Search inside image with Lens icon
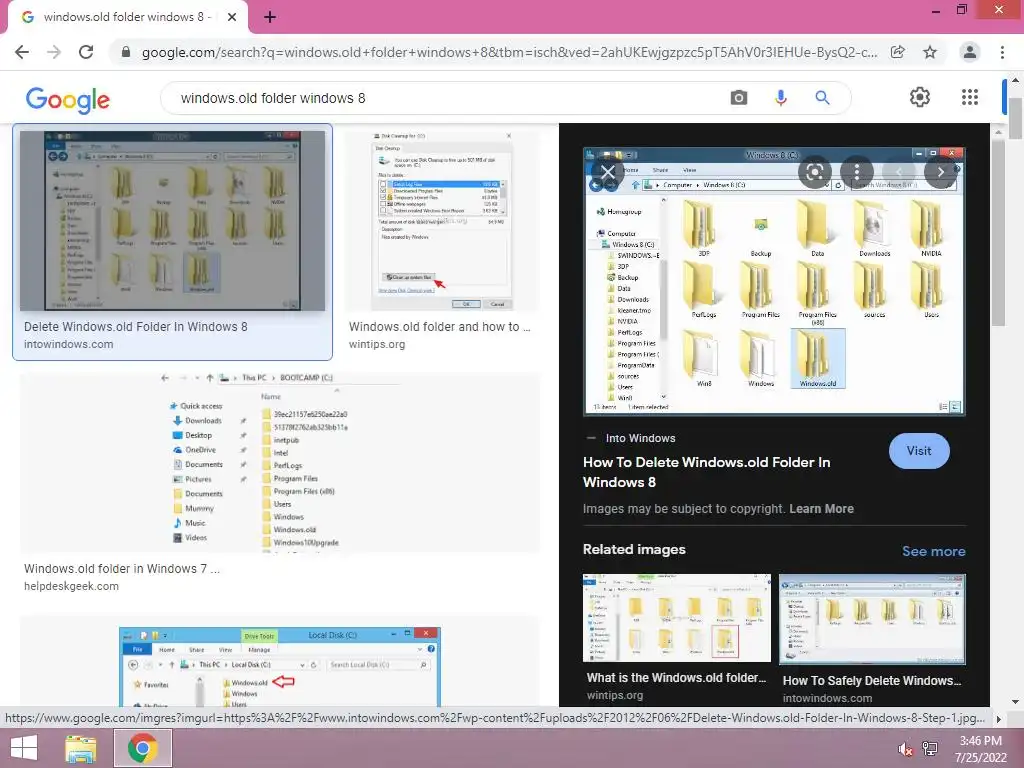The image size is (1024, 768). tap(814, 172)
